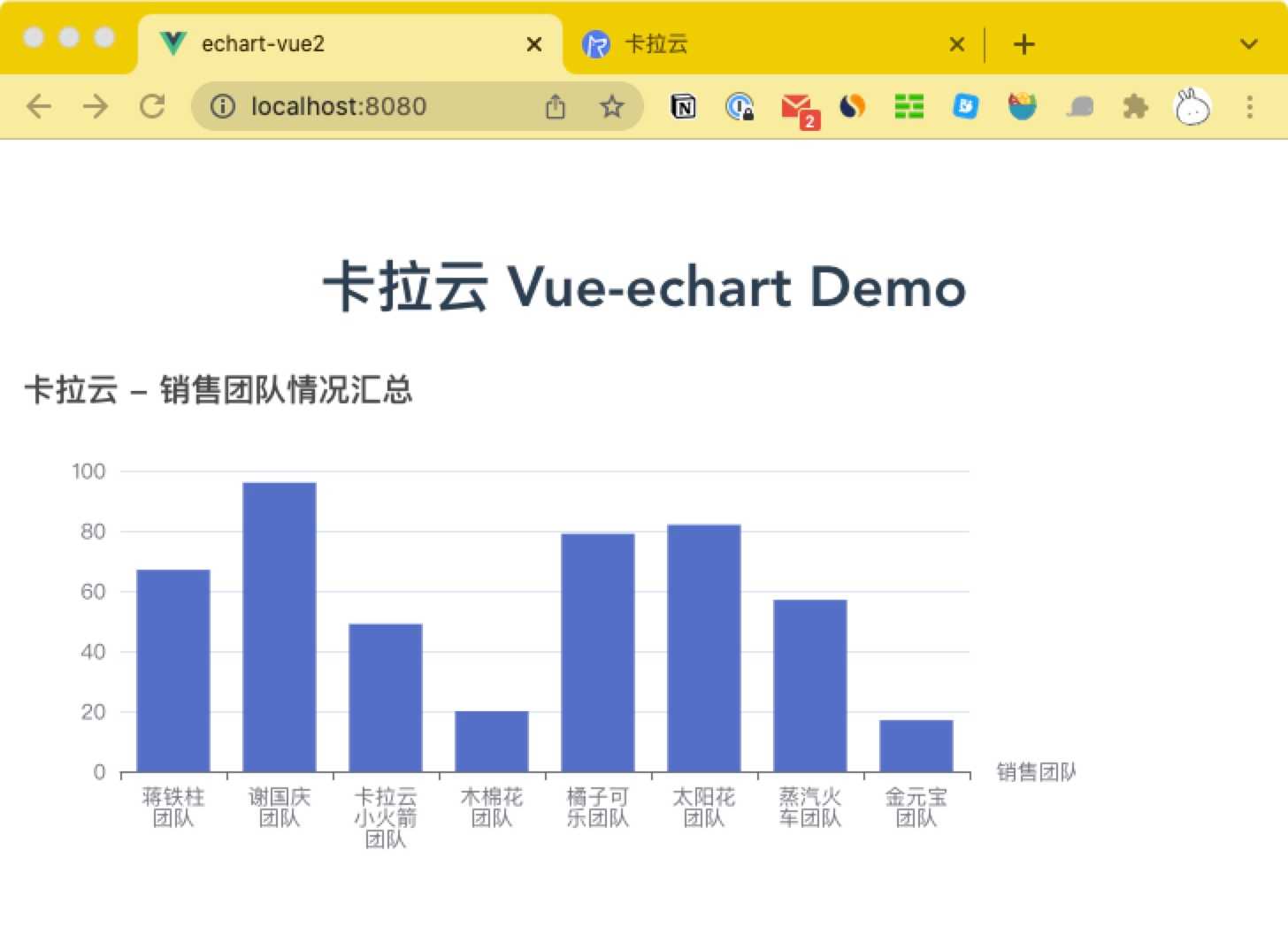Viewport: 1288px width, 927px height.
Task: Click the y-axis value 0
Action: [100, 772]
